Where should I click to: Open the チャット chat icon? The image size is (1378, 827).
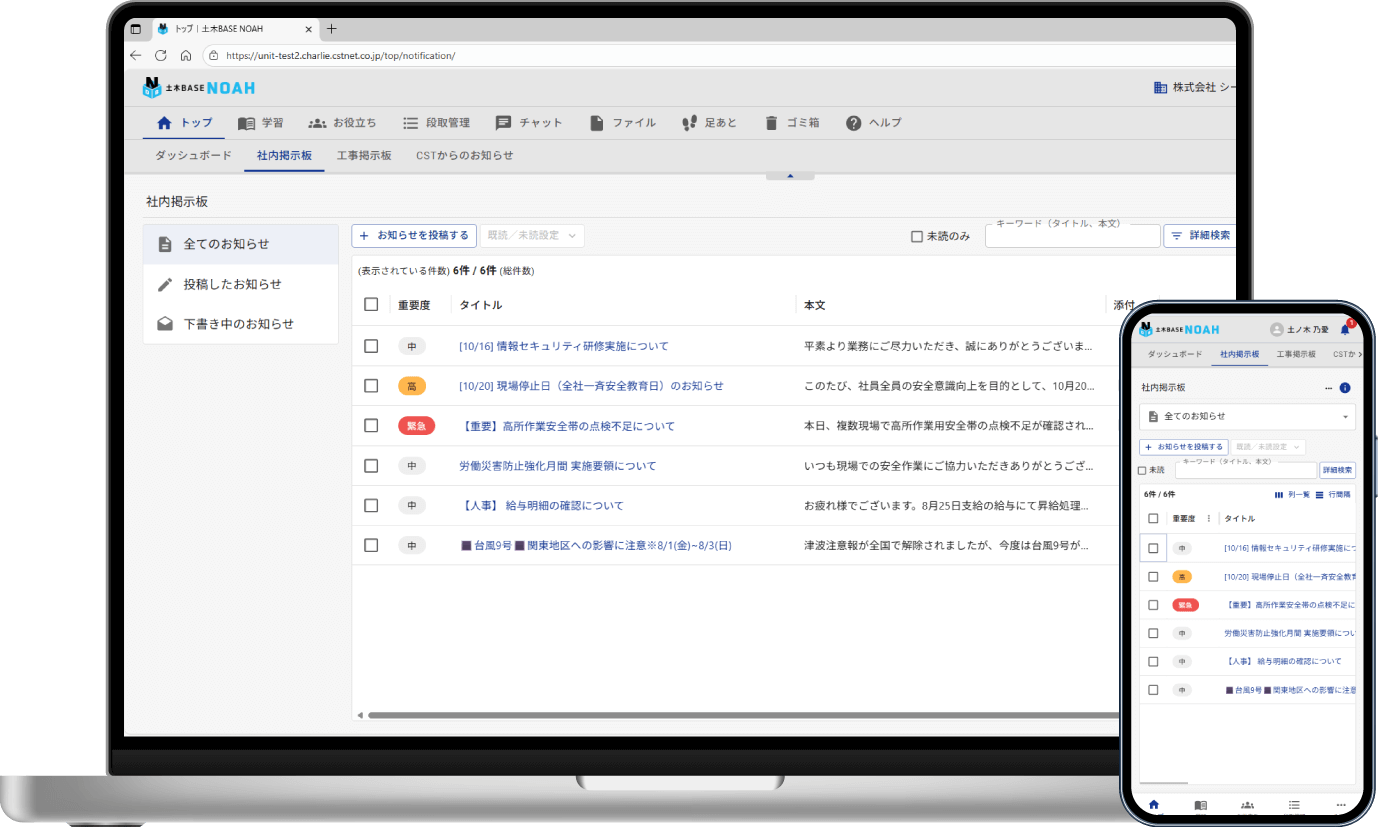pos(504,123)
